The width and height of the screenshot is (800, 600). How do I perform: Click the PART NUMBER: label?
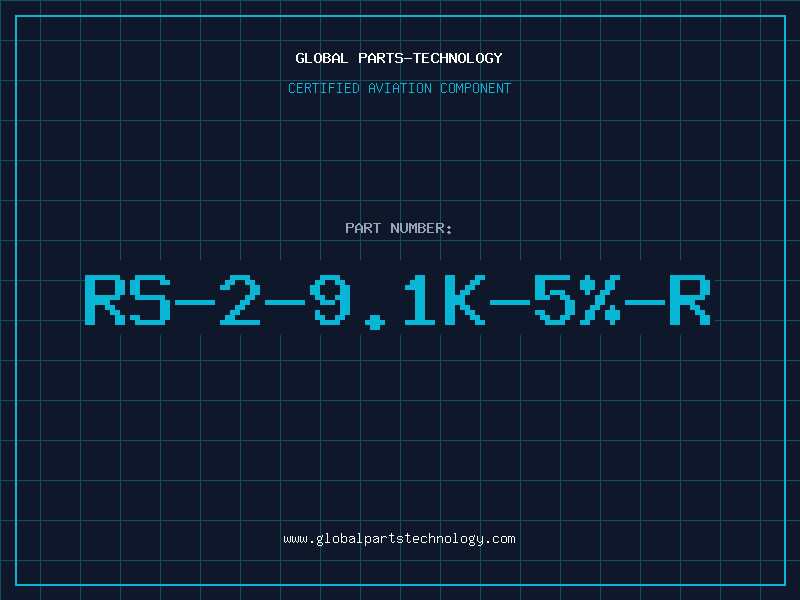coord(399,228)
